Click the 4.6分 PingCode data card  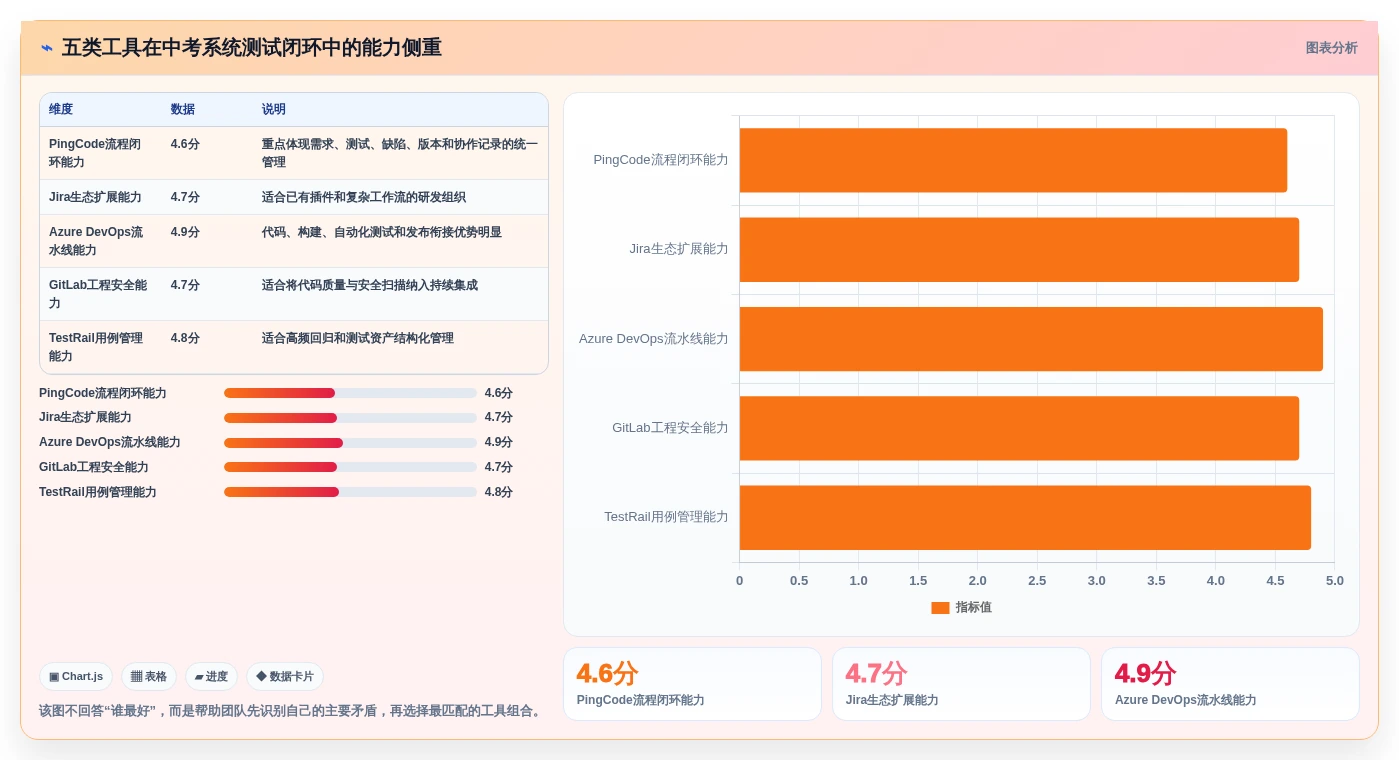point(692,684)
